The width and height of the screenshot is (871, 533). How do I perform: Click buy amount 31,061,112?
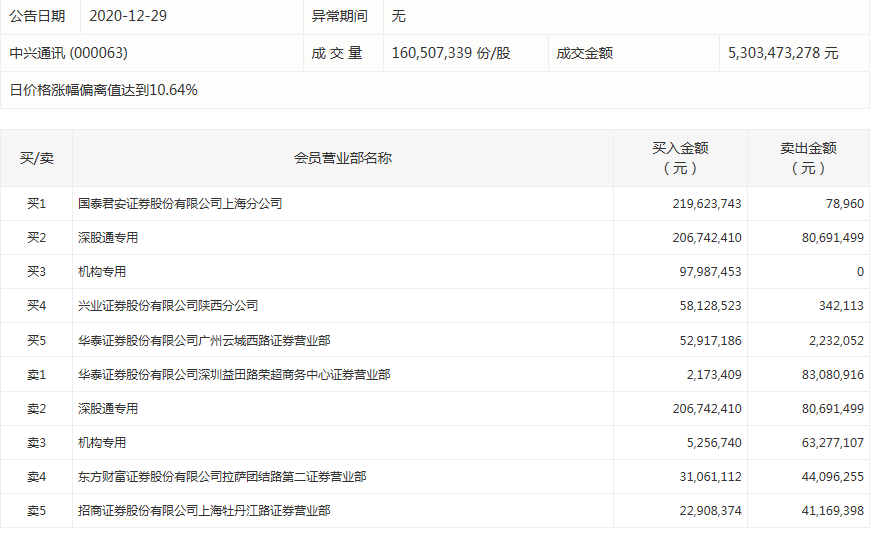710,476
